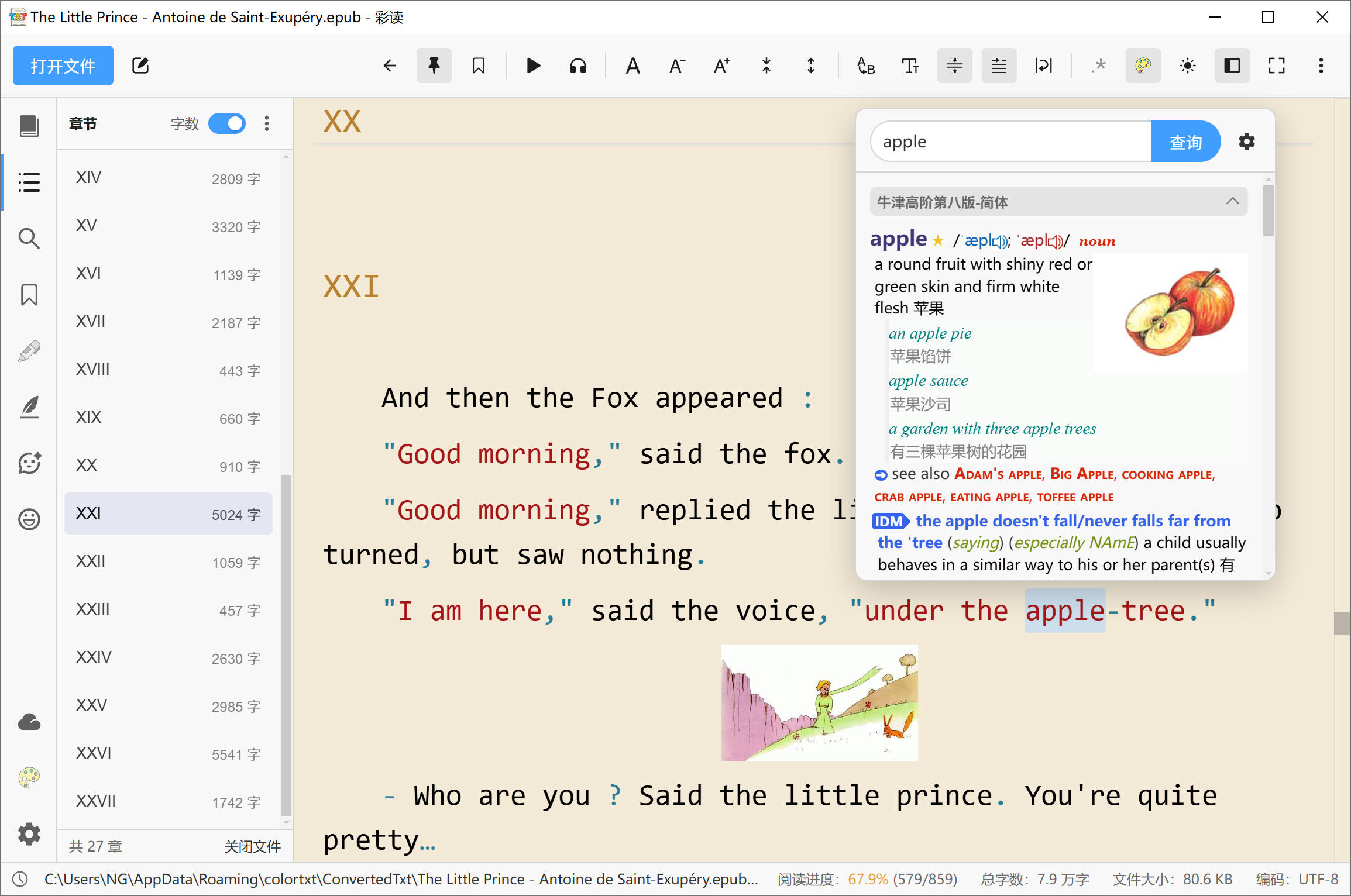Click the dictionary search input field
Screen dimensions: 1351x896
point(1010,142)
